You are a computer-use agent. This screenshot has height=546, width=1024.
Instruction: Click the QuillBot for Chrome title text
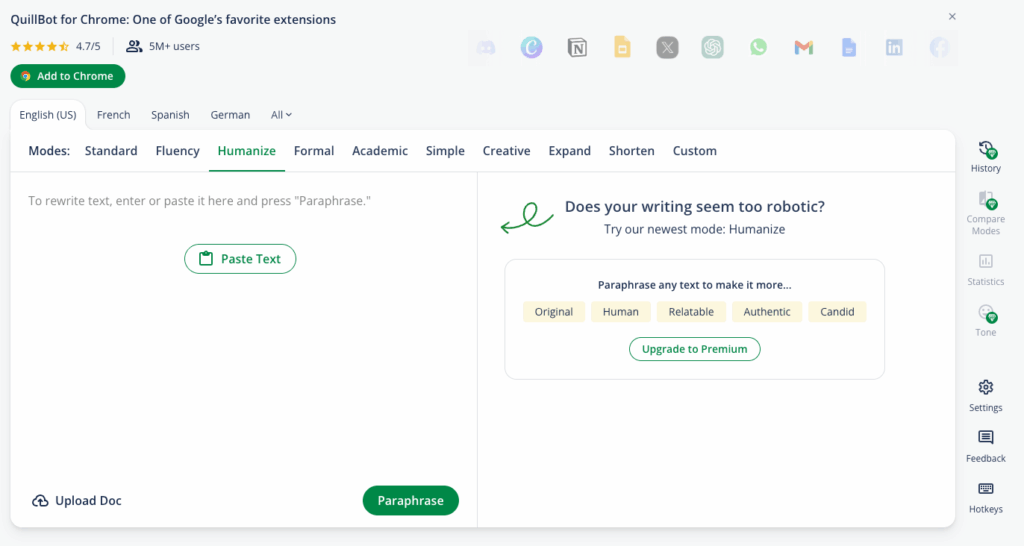173,20
